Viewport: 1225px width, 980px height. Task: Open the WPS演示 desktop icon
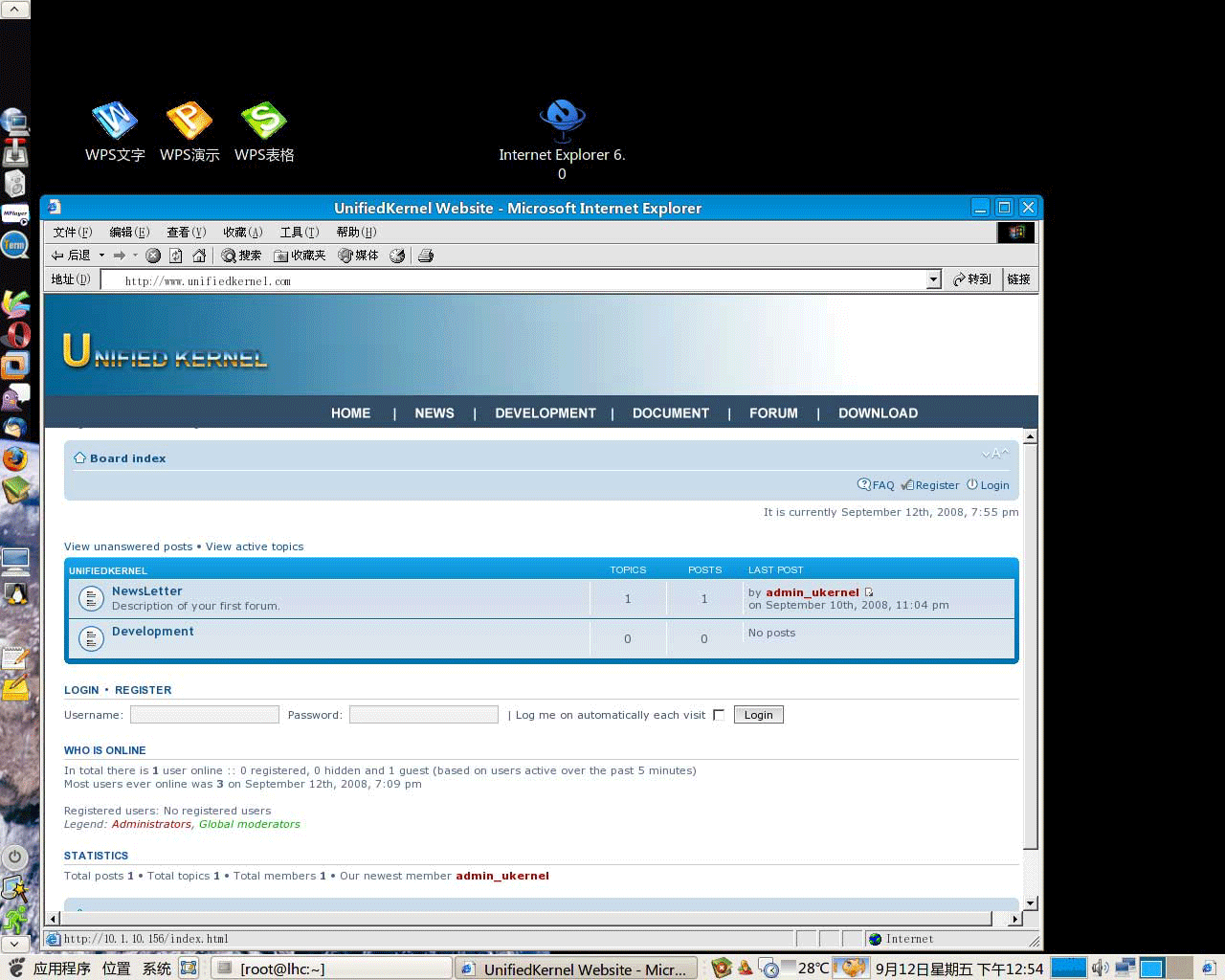coord(189,131)
